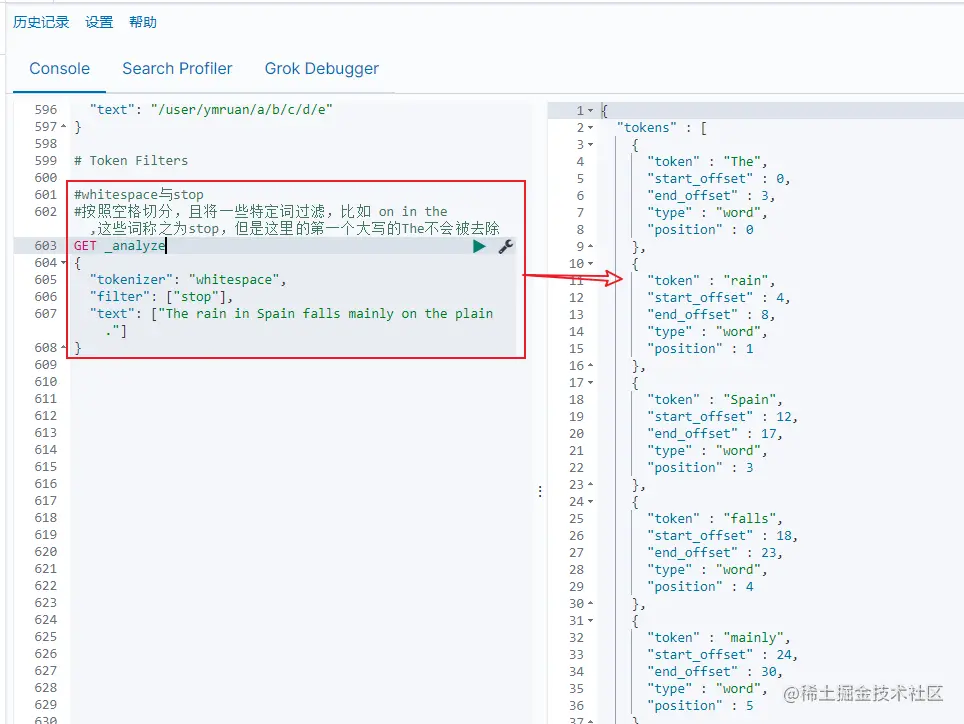Viewport: 964px width, 724px height.
Task: Switch to the Search Profiler tab
Action: [x=177, y=68]
